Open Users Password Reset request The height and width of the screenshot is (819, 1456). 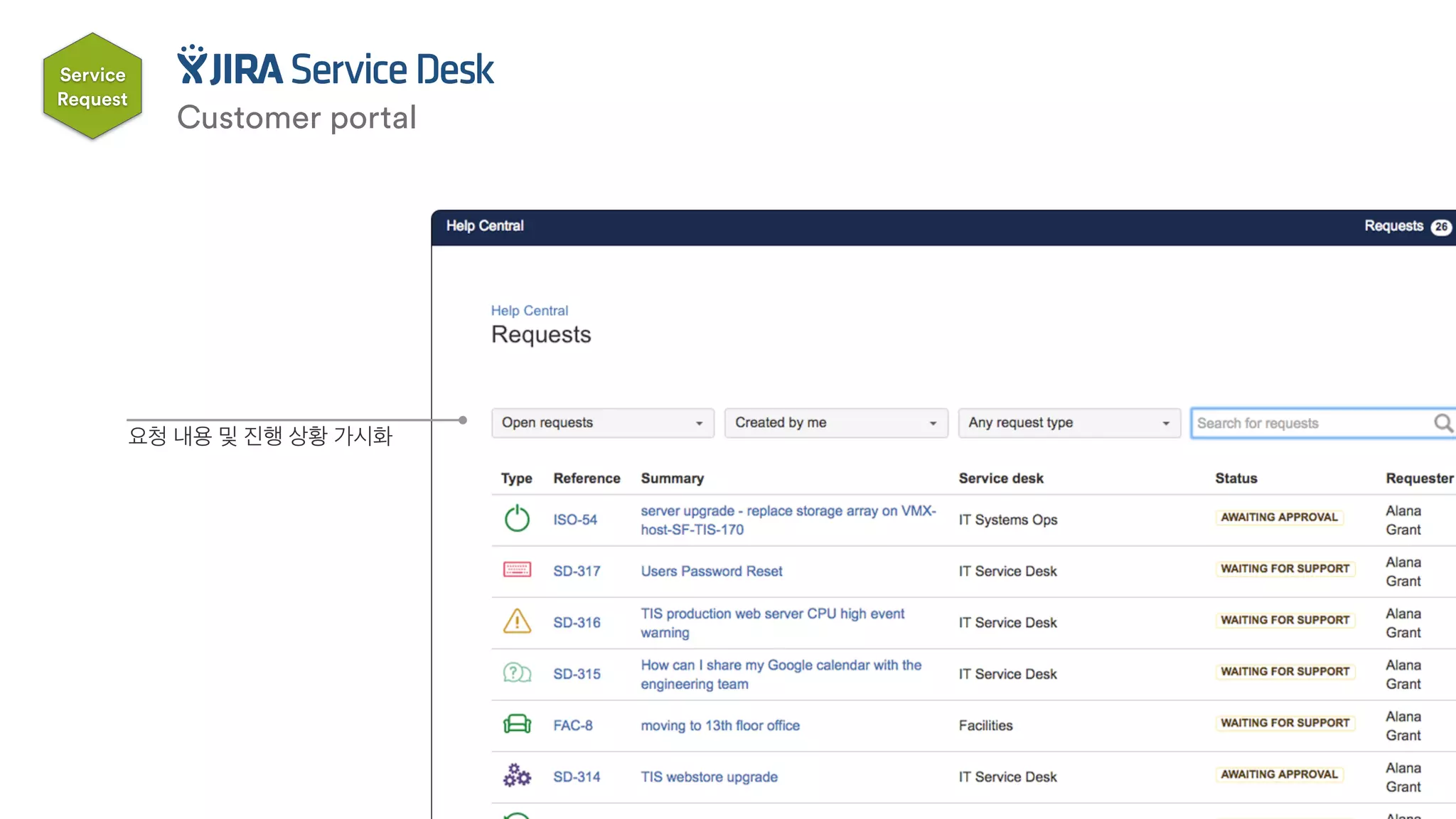coord(712,571)
